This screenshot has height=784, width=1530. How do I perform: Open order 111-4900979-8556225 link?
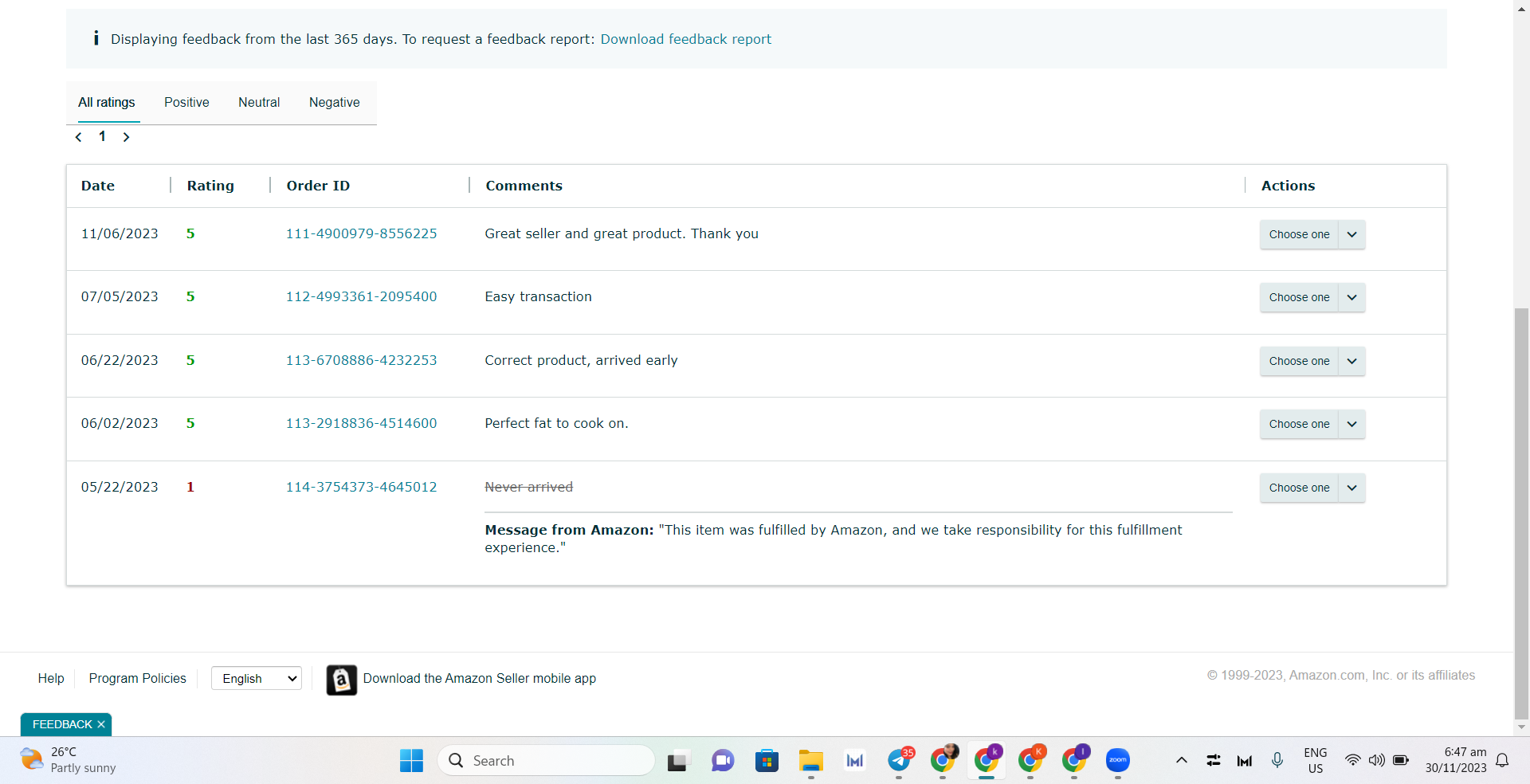click(362, 233)
